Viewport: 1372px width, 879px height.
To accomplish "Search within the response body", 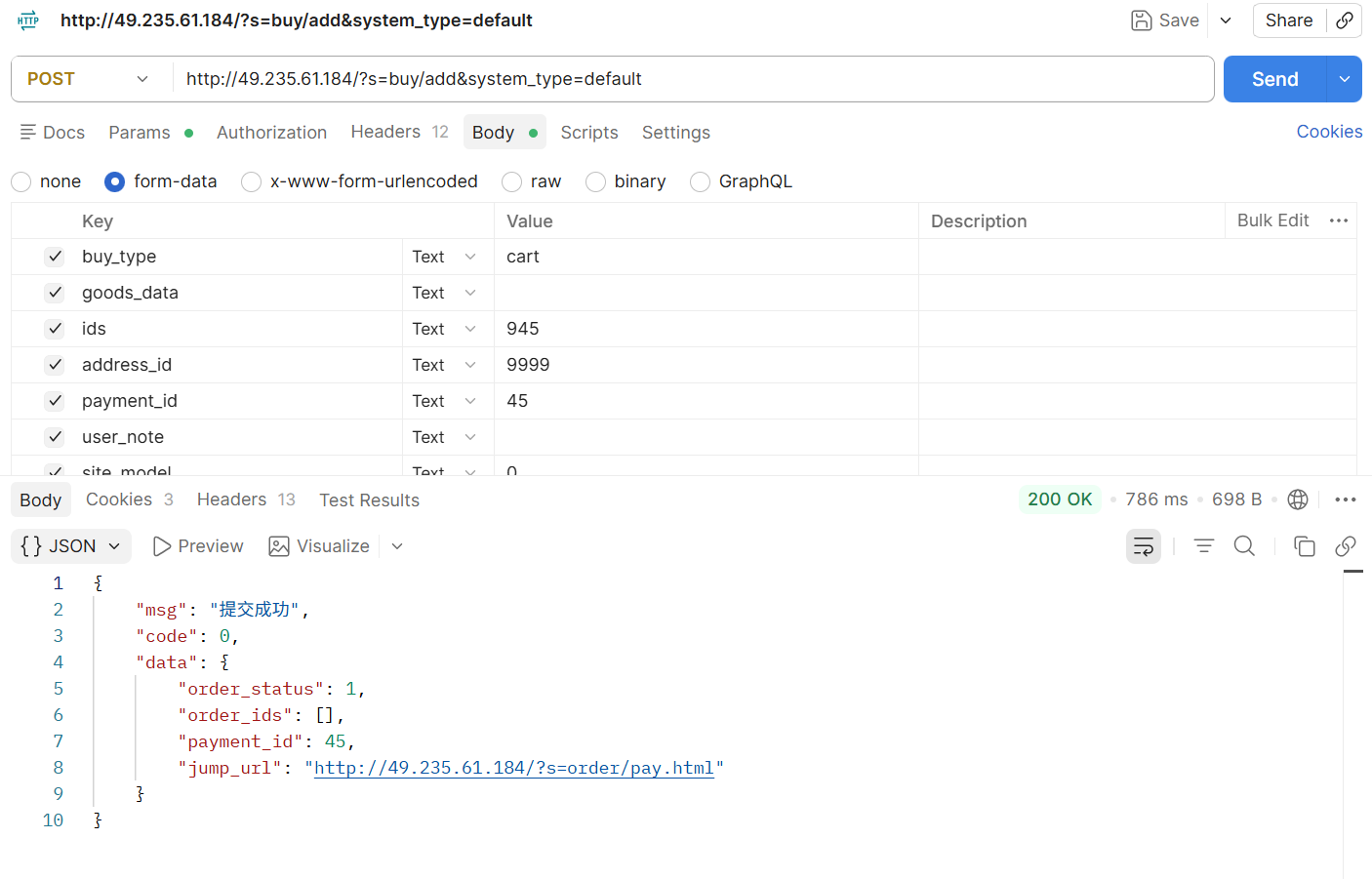I will click(1244, 546).
